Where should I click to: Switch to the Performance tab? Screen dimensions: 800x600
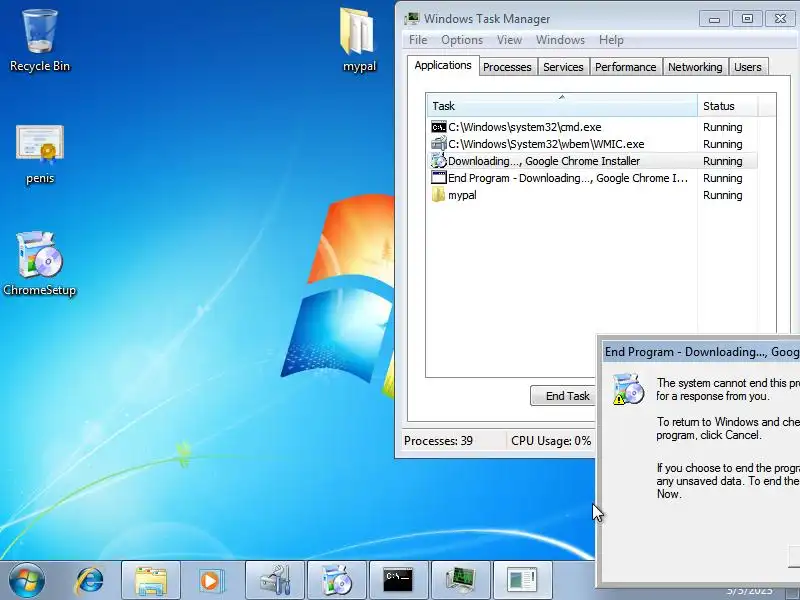tap(626, 67)
